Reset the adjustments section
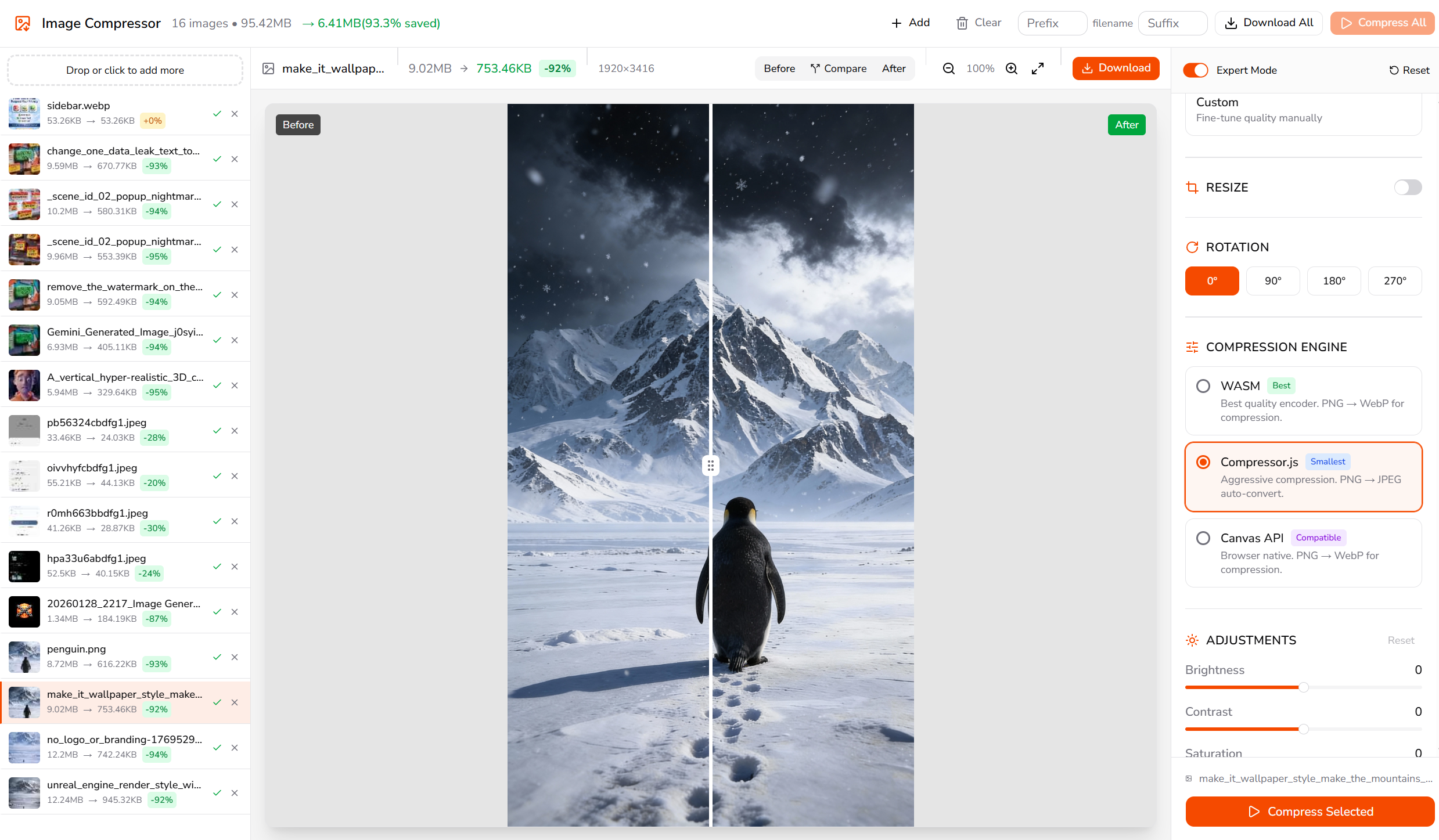 pyautogui.click(x=1401, y=640)
